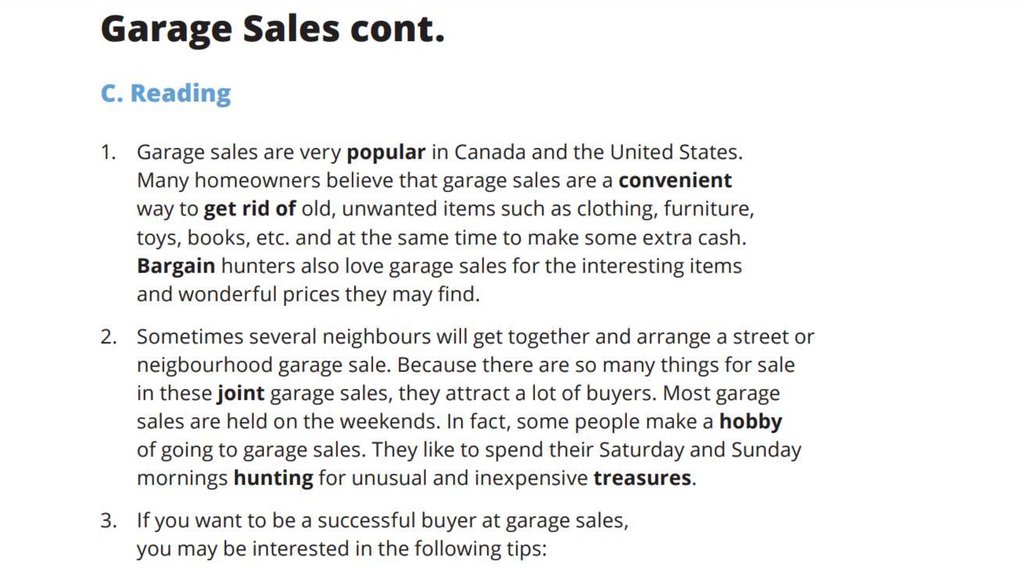Select the bold word "joint"
Viewport: 1024px width, 574px height.
tap(241, 393)
